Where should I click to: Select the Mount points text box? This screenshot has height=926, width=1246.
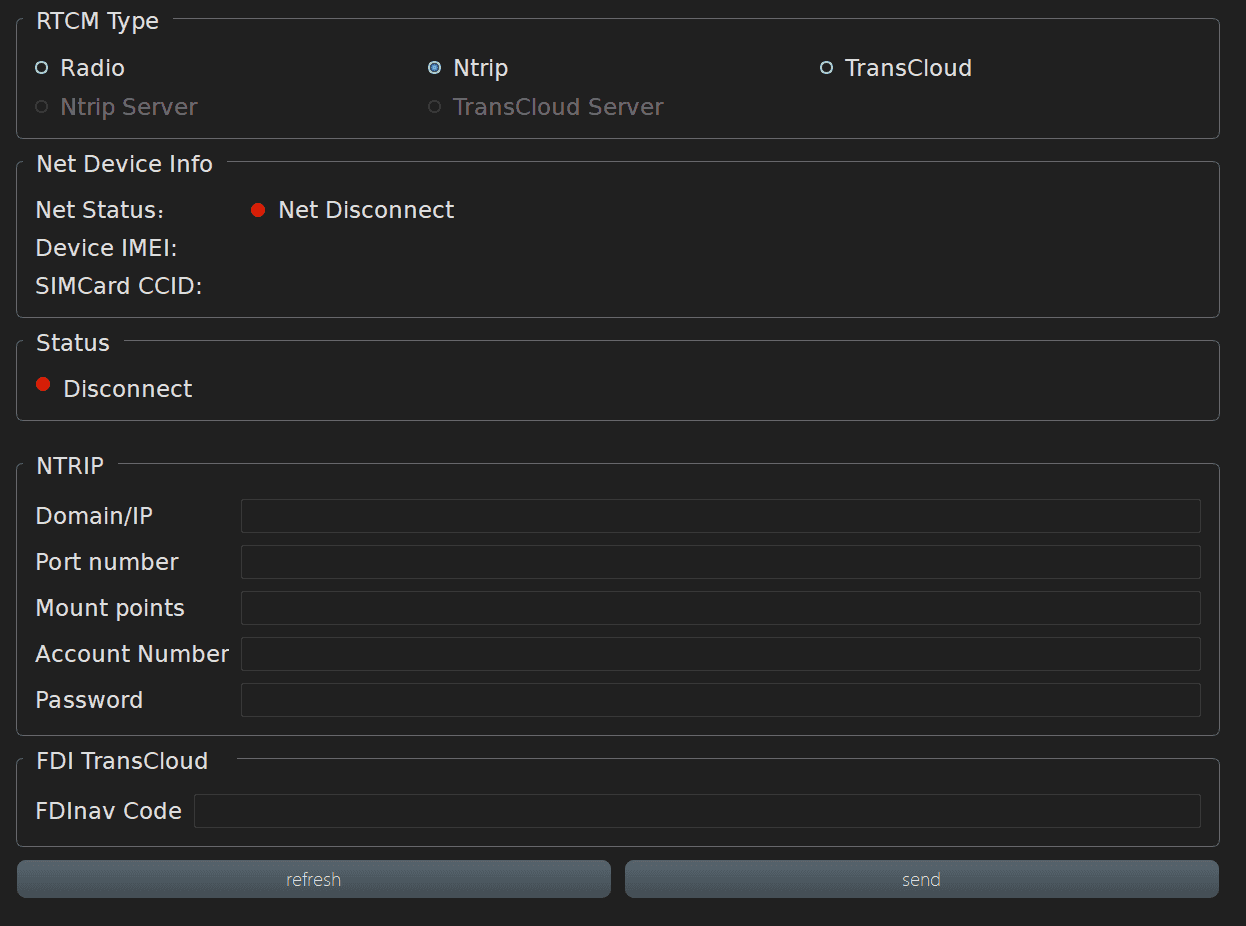point(720,608)
